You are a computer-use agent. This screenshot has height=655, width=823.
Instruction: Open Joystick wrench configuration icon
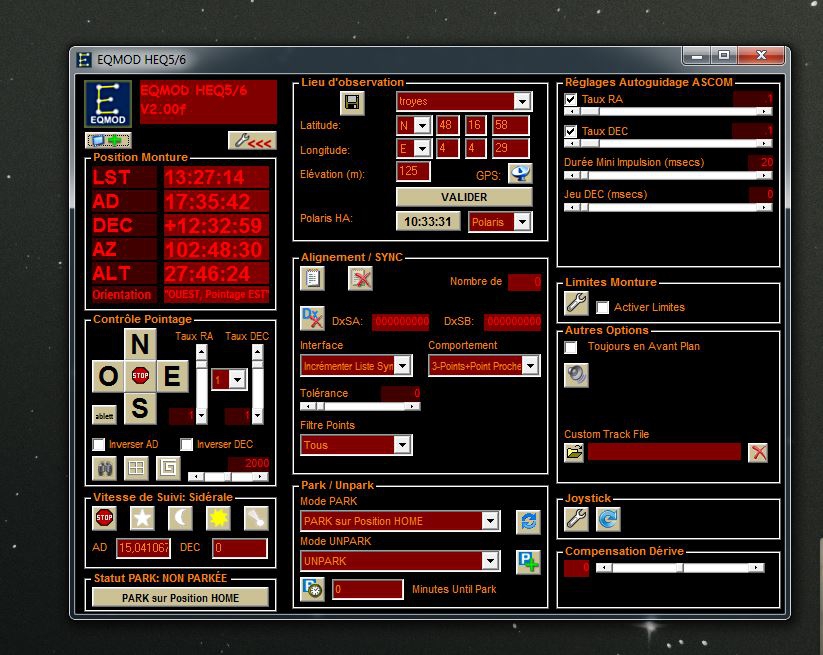[576, 520]
